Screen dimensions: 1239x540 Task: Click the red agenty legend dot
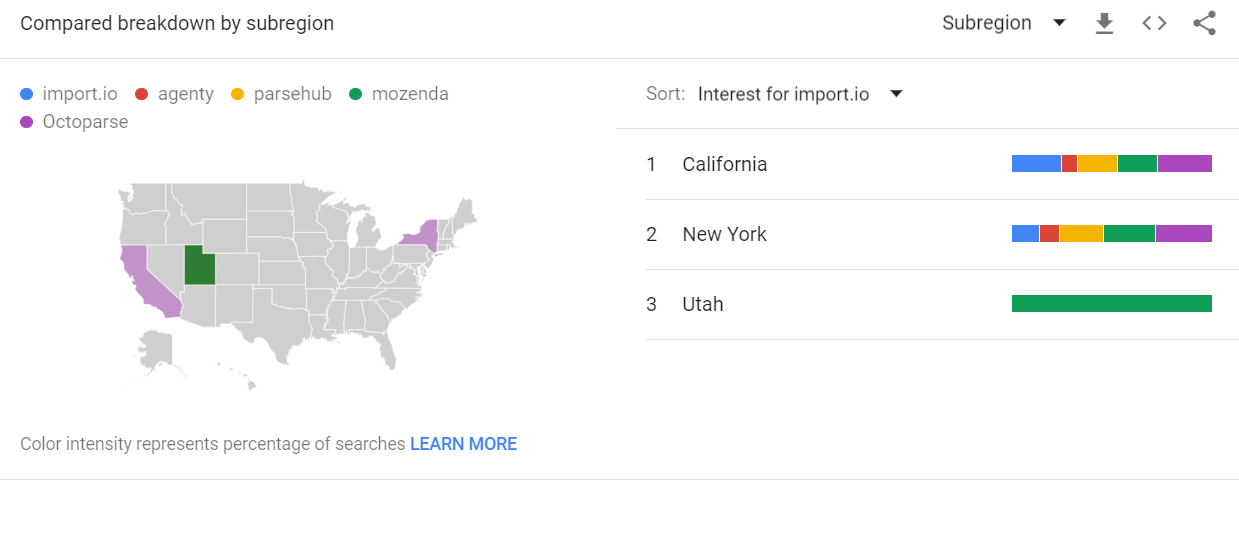point(141,94)
